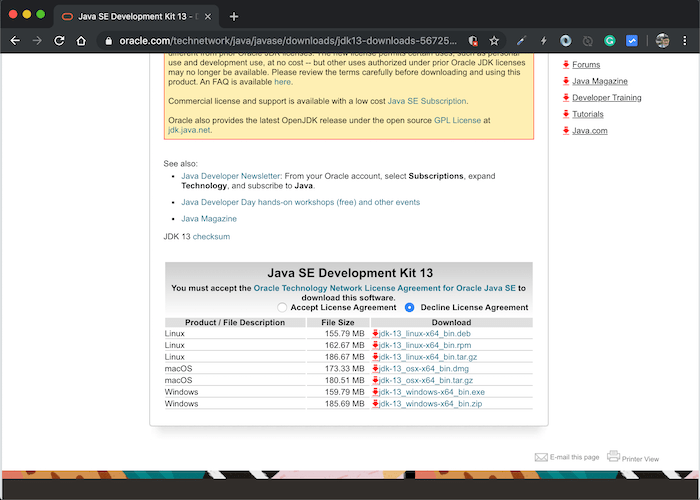
Task: Open the FAQ 'here' link
Action: [282, 82]
